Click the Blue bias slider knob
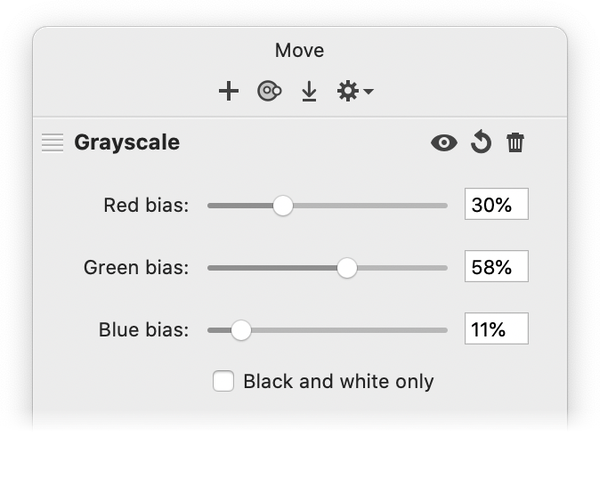The width and height of the screenshot is (600, 486). [241, 330]
